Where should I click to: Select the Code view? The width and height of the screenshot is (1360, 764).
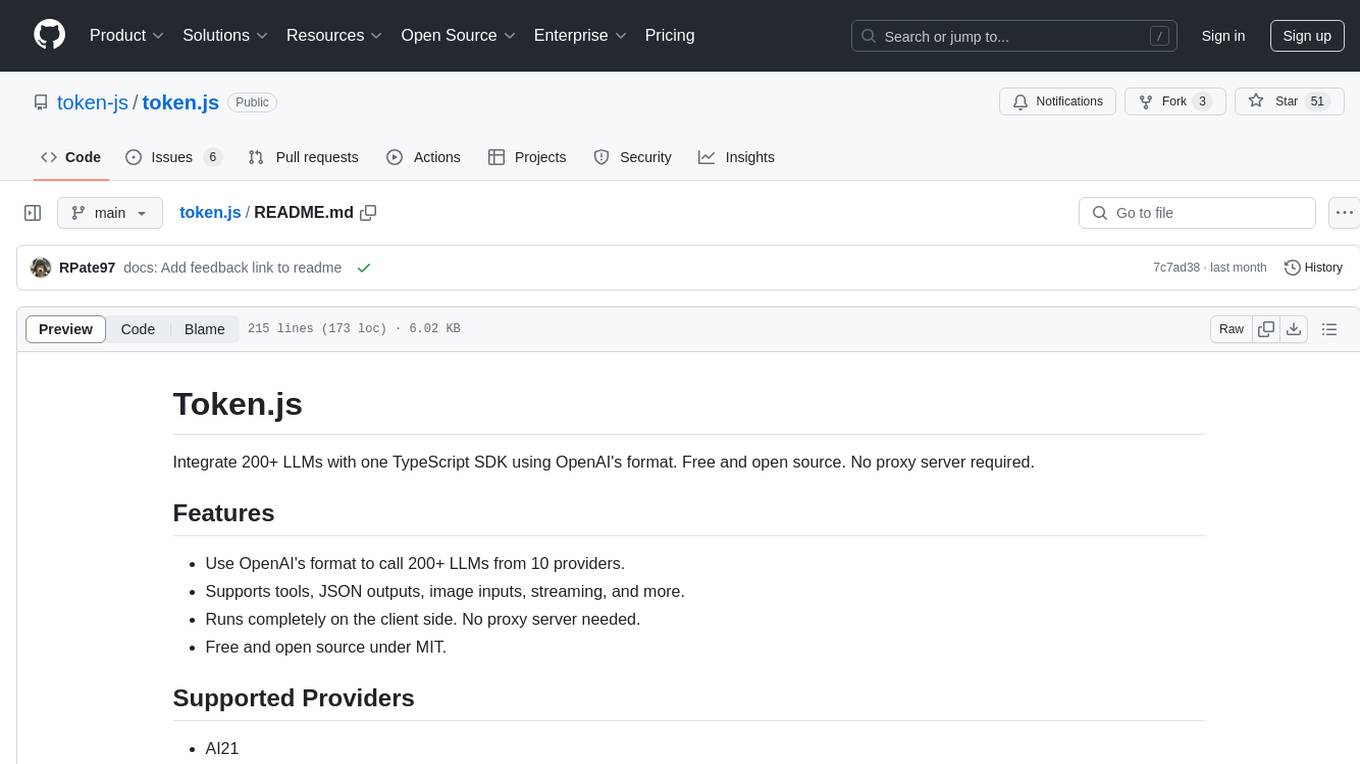138,329
